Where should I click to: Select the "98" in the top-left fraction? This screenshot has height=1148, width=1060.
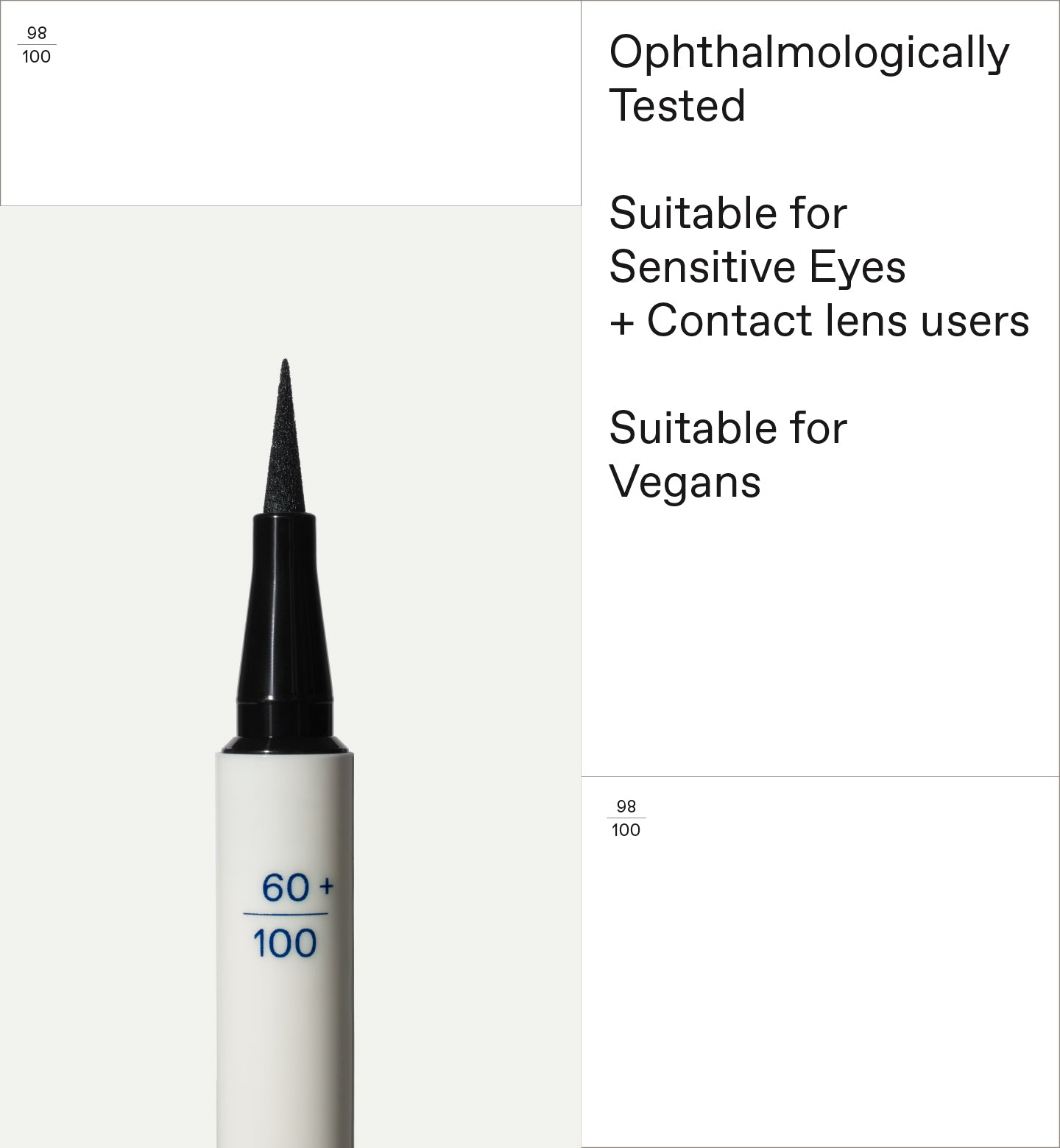point(37,33)
